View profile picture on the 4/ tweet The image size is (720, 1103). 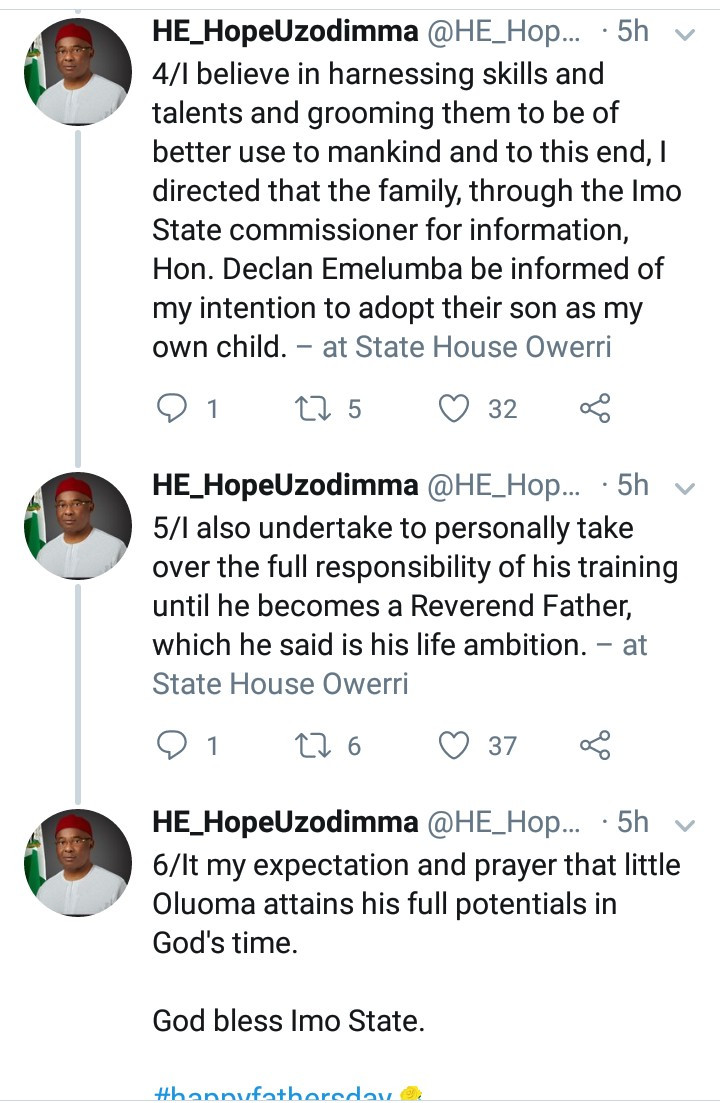pyautogui.click(x=77, y=71)
